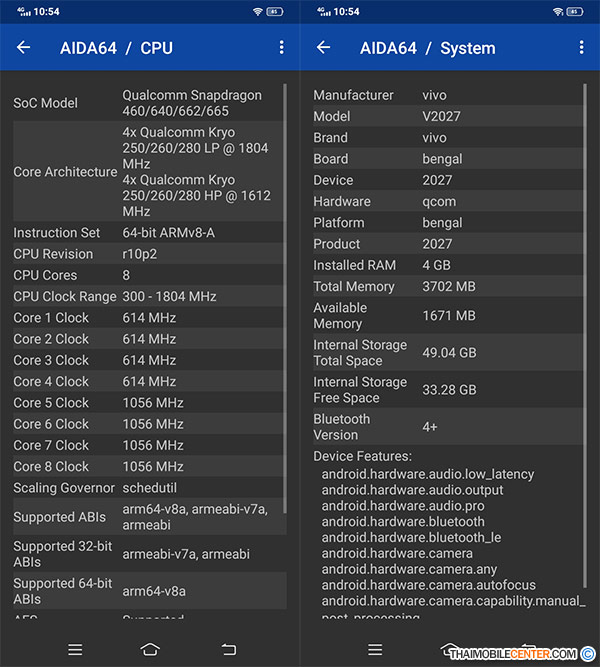600x667 pixels.
Task: Tap Supported 64-bit ABIs row
Action: pyautogui.click(x=148, y=591)
